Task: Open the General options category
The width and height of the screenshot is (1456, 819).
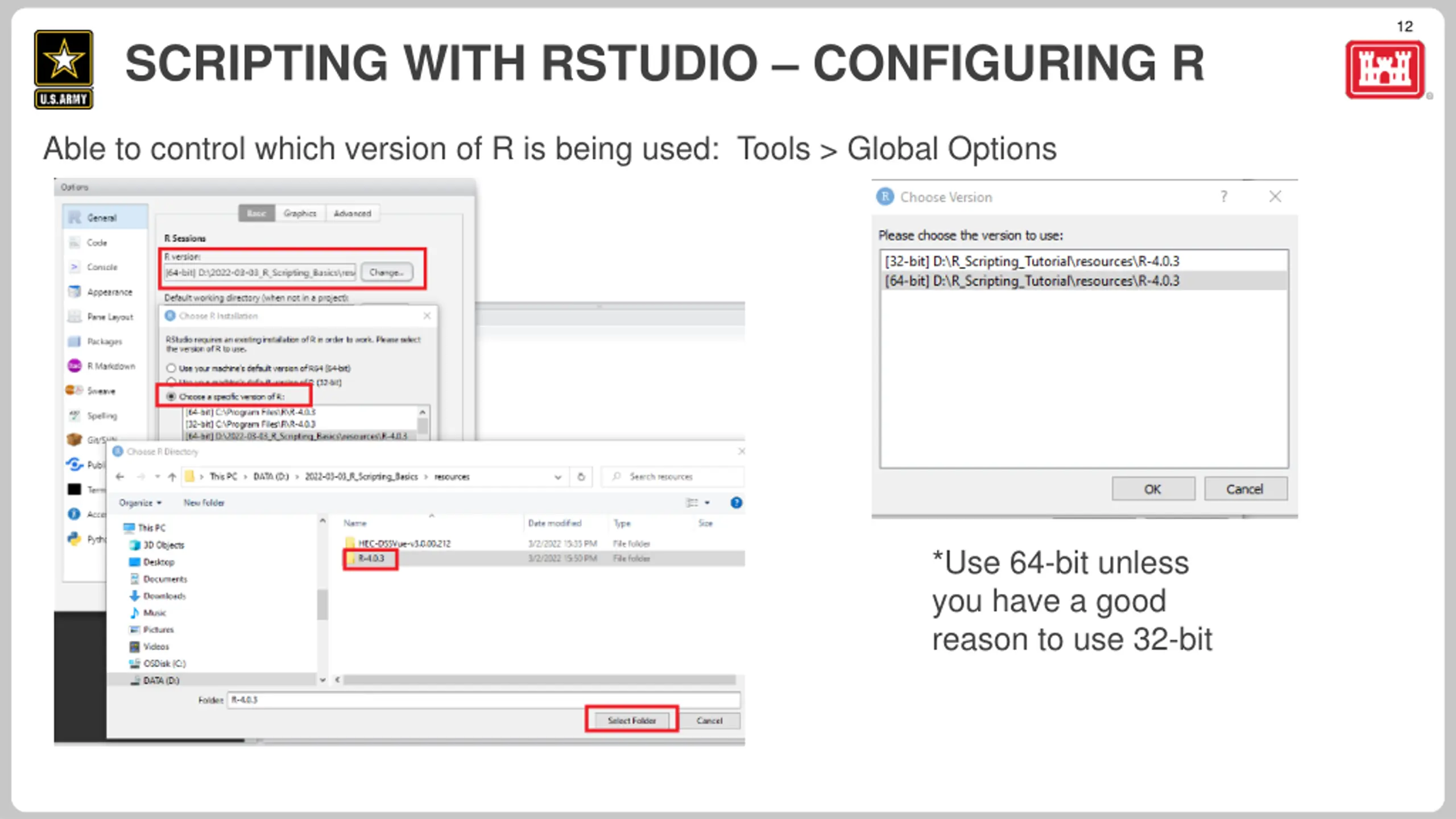Action: point(105,217)
